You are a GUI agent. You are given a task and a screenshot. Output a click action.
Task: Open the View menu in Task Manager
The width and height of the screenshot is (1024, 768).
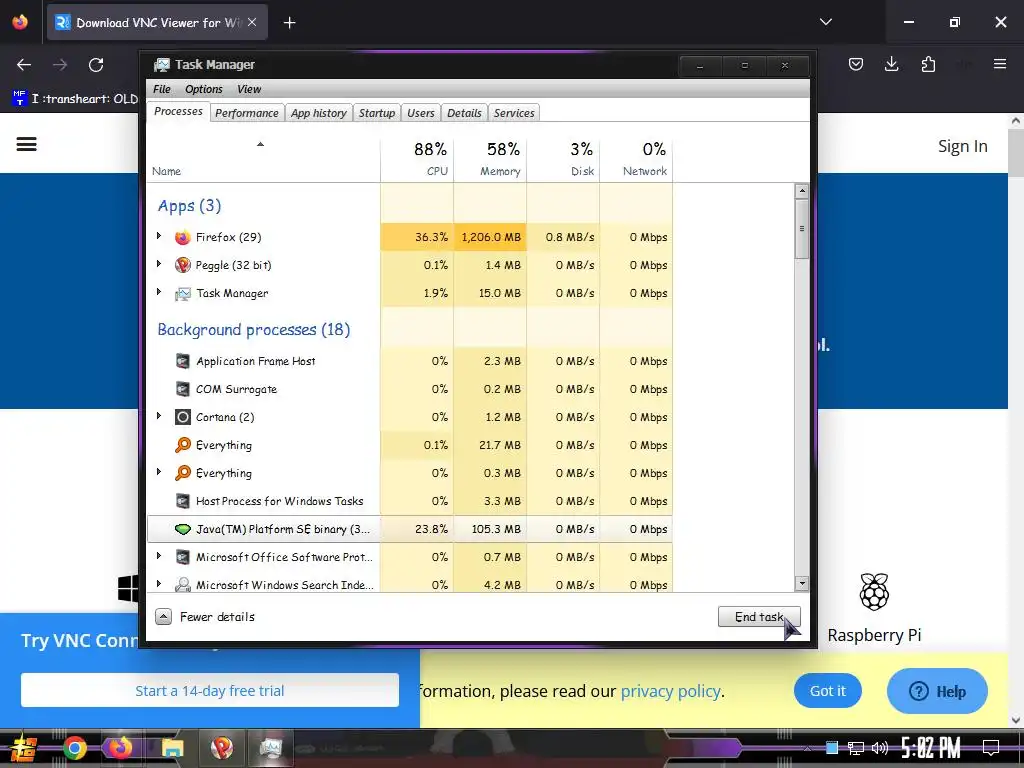tap(249, 89)
